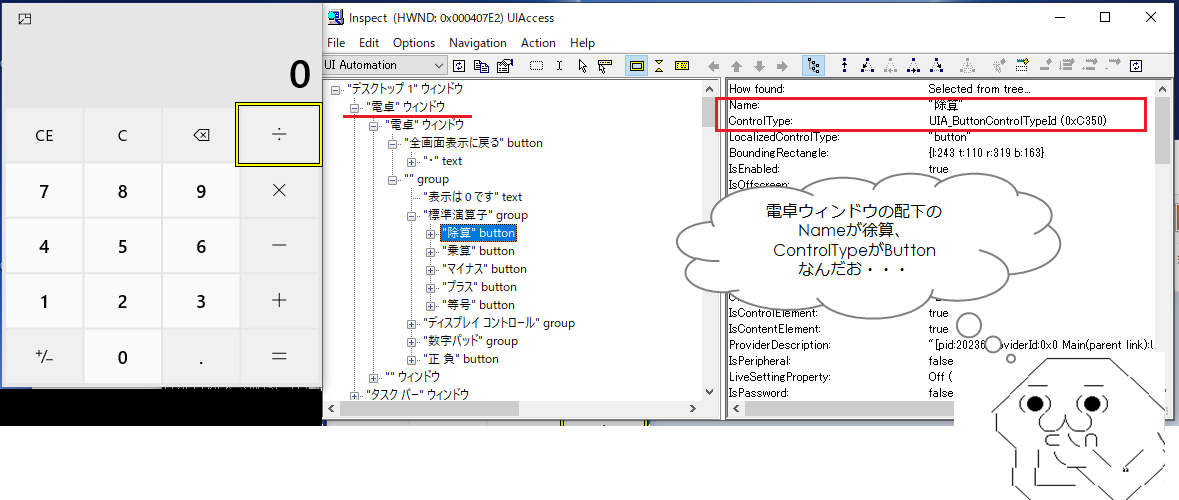Image resolution: width=1179 pixels, height=500 pixels.
Task: Select the "等号" button tree item
Action: tap(477, 305)
